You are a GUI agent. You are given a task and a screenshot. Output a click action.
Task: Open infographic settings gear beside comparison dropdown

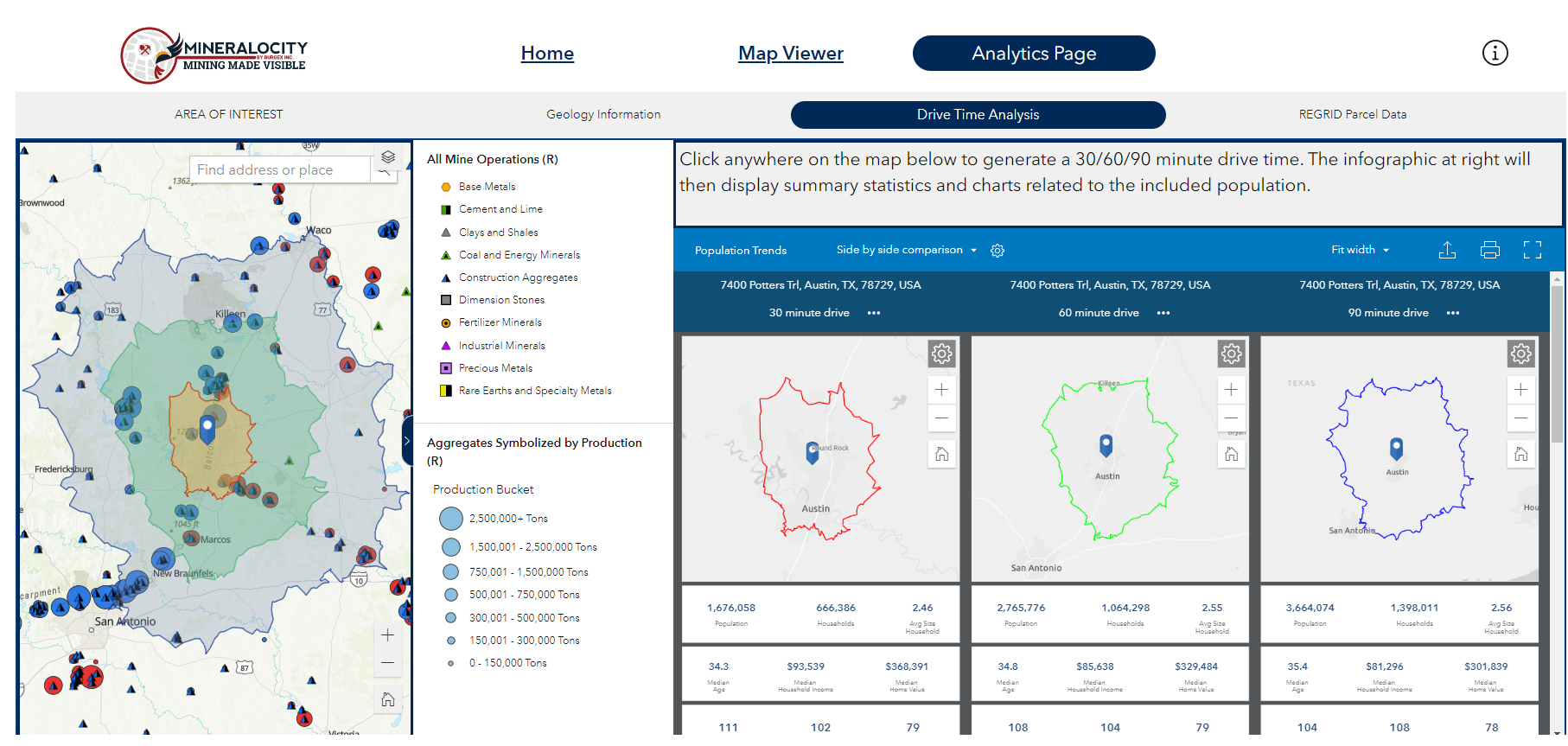(x=998, y=251)
